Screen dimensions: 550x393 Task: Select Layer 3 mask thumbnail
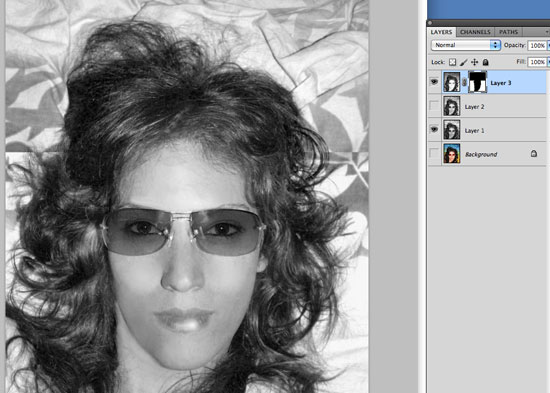[478, 82]
